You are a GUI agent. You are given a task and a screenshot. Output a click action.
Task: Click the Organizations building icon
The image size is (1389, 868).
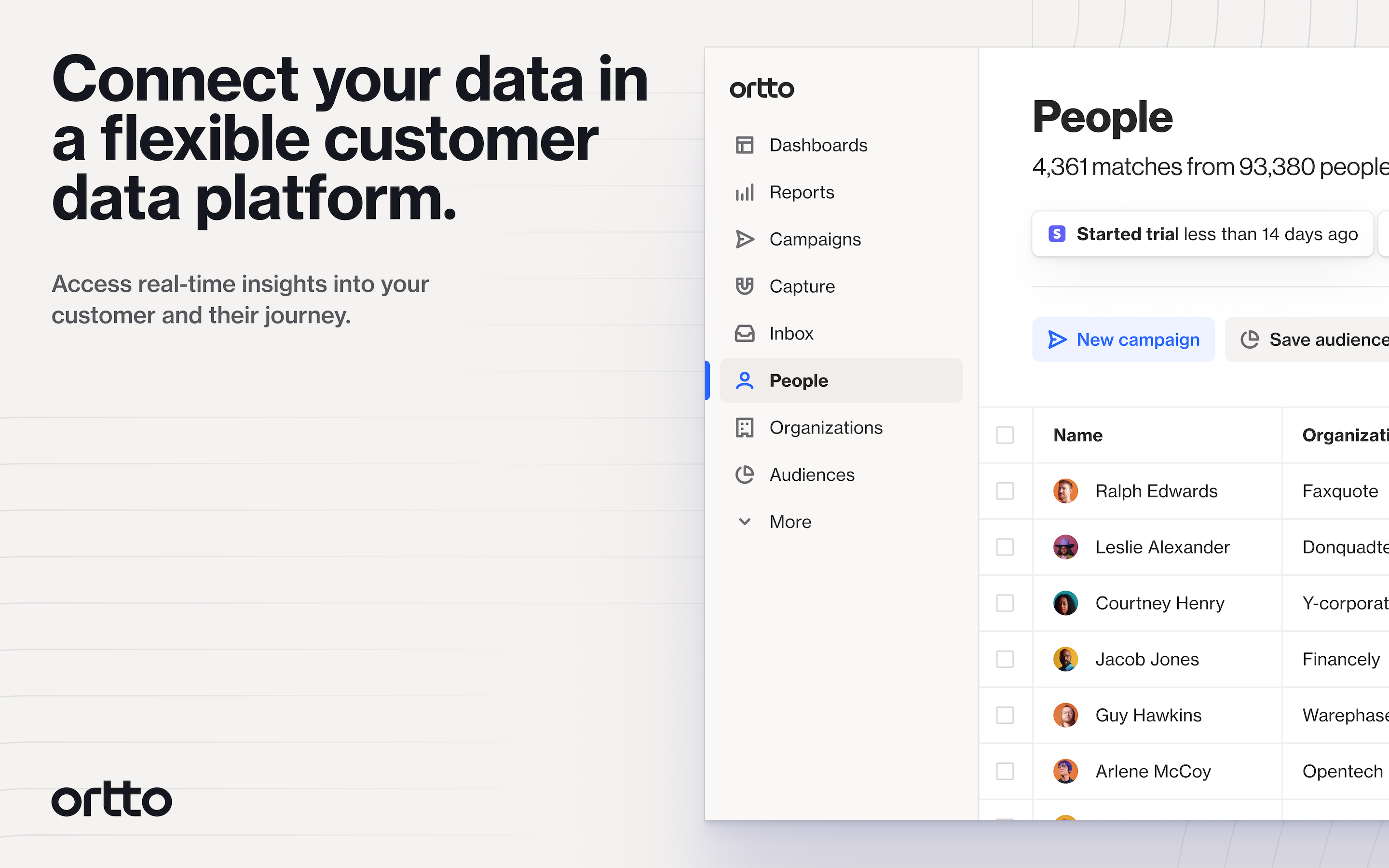[x=745, y=428]
